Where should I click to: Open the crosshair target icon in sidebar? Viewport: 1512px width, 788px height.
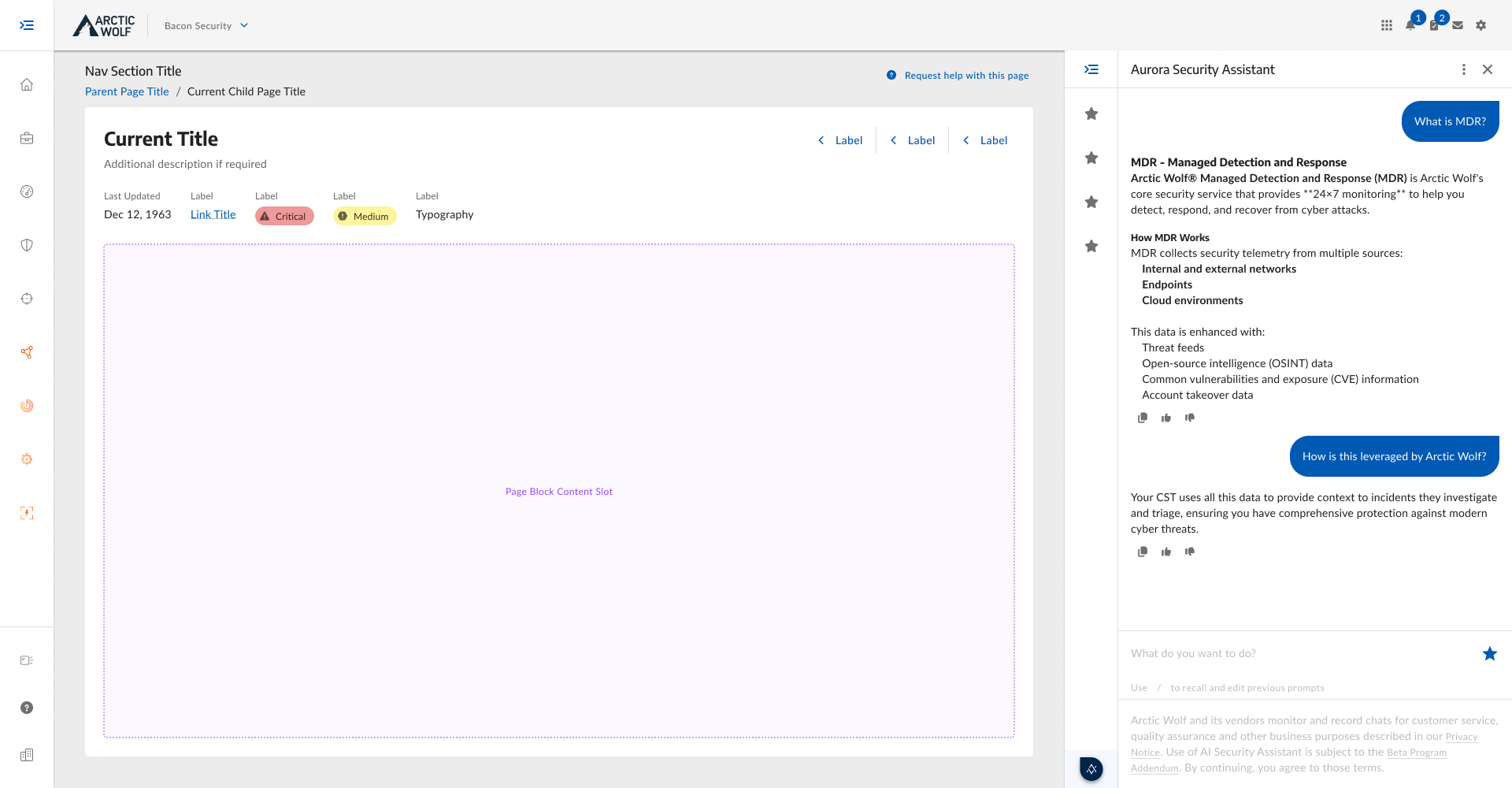click(x=27, y=299)
